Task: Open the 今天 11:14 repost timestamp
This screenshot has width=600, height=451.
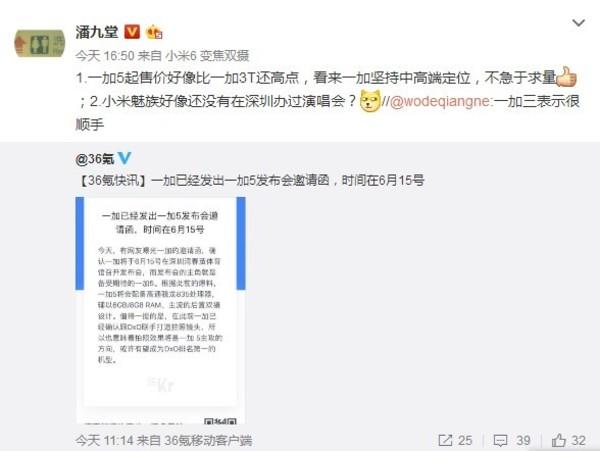Action: click(104, 441)
